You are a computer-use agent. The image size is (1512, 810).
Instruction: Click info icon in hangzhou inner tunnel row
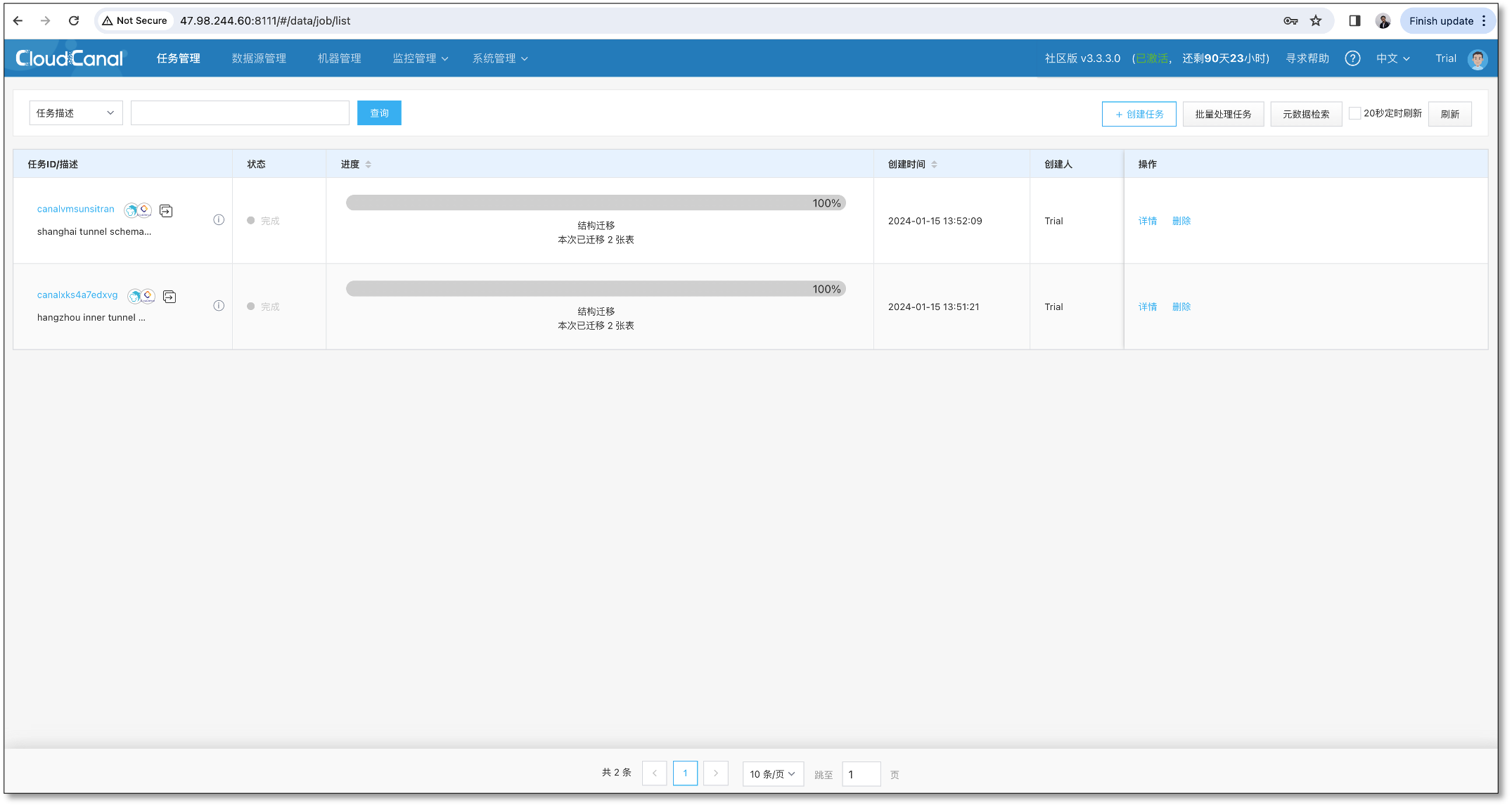point(219,306)
